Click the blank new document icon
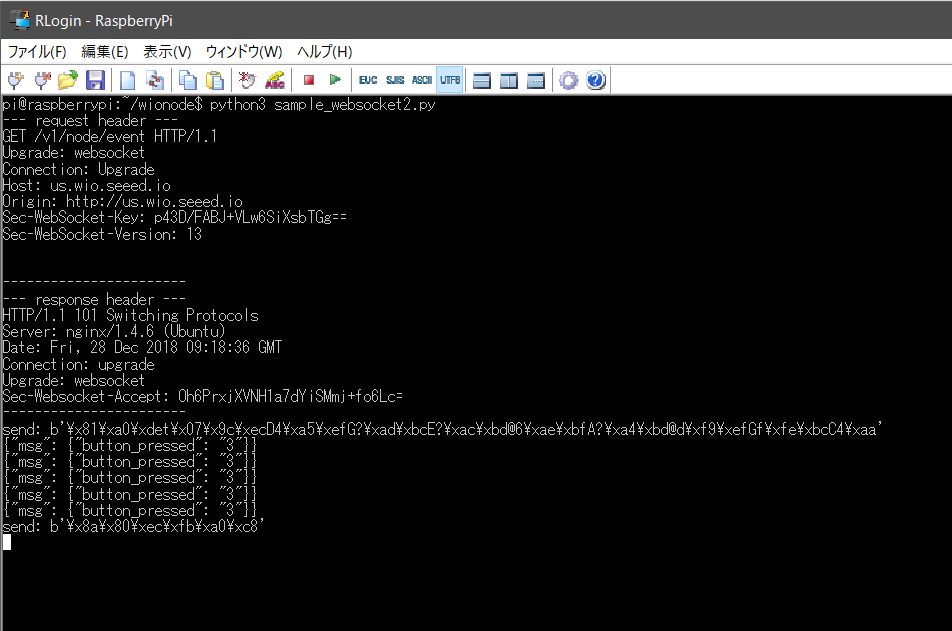 (x=128, y=80)
